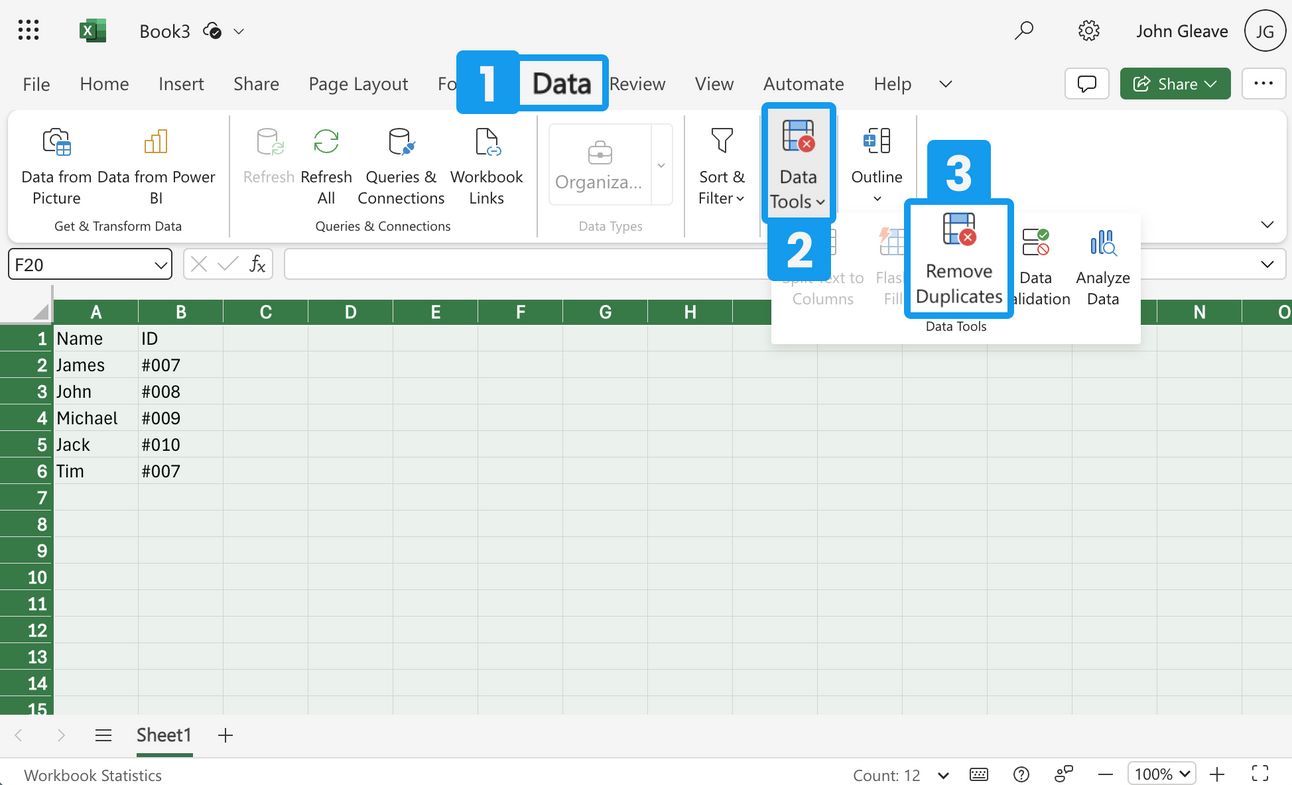This screenshot has width=1292, height=785.
Task: Zoom out with the minus button
Action: click(x=1105, y=774)
